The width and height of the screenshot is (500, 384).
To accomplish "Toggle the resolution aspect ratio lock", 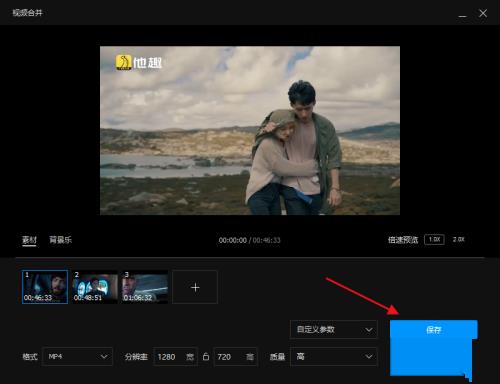I will coord(206,357).
